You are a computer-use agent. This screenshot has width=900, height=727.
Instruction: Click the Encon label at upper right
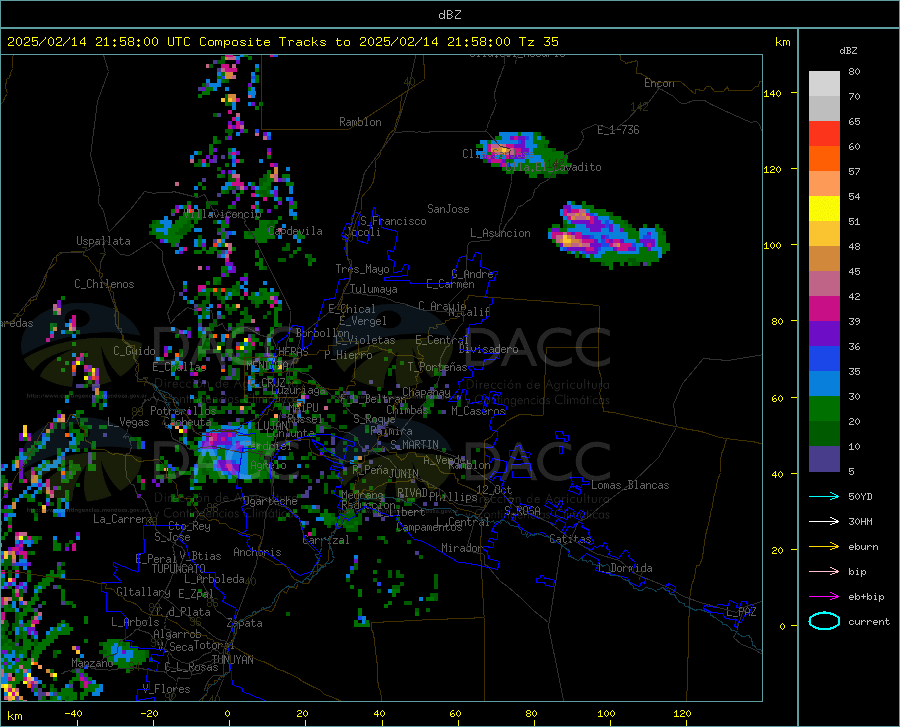tap(659, 83)
